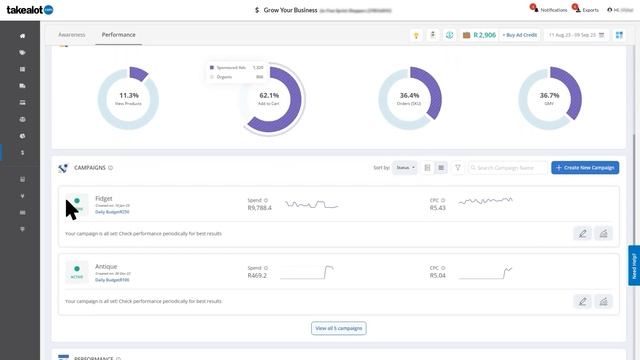Click View all 5 campaigns button
This screenshot has height=360, width=640.
(x=338, y=328)
